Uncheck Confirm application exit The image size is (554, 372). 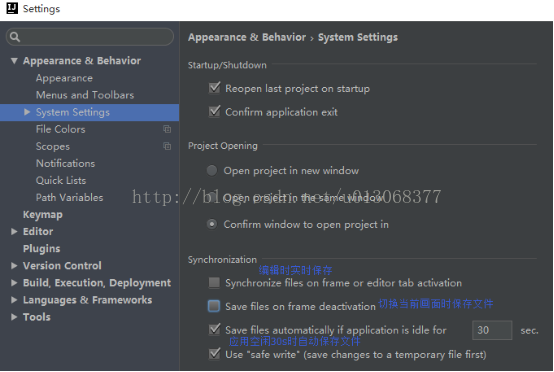[214, 112]
